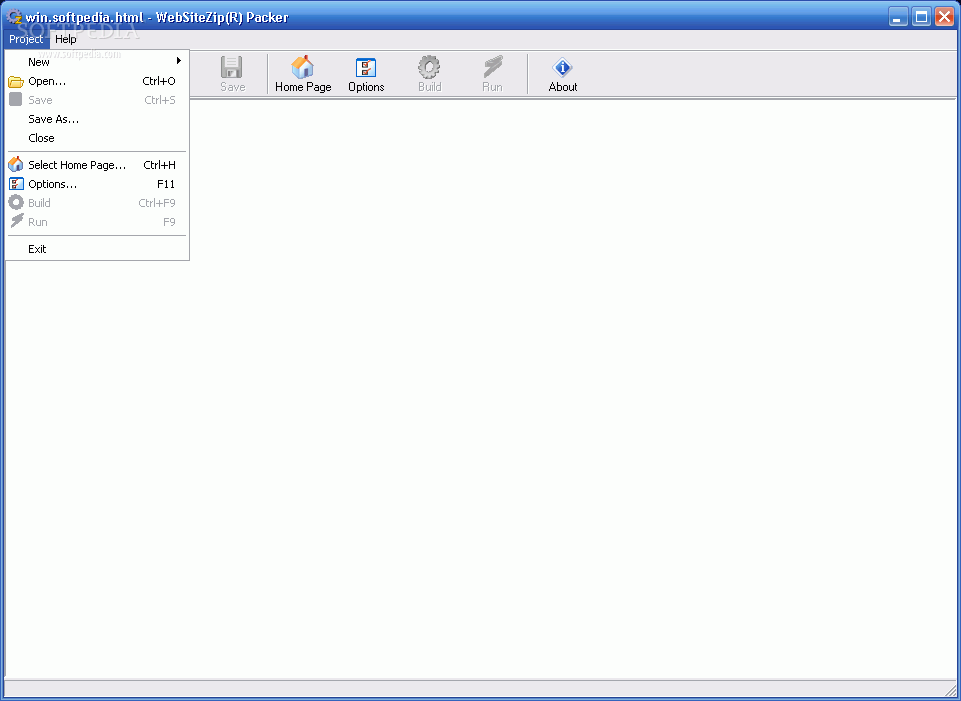Open the About info icon
The width and height of the screenshot is (961, 701).
(562, 67)
